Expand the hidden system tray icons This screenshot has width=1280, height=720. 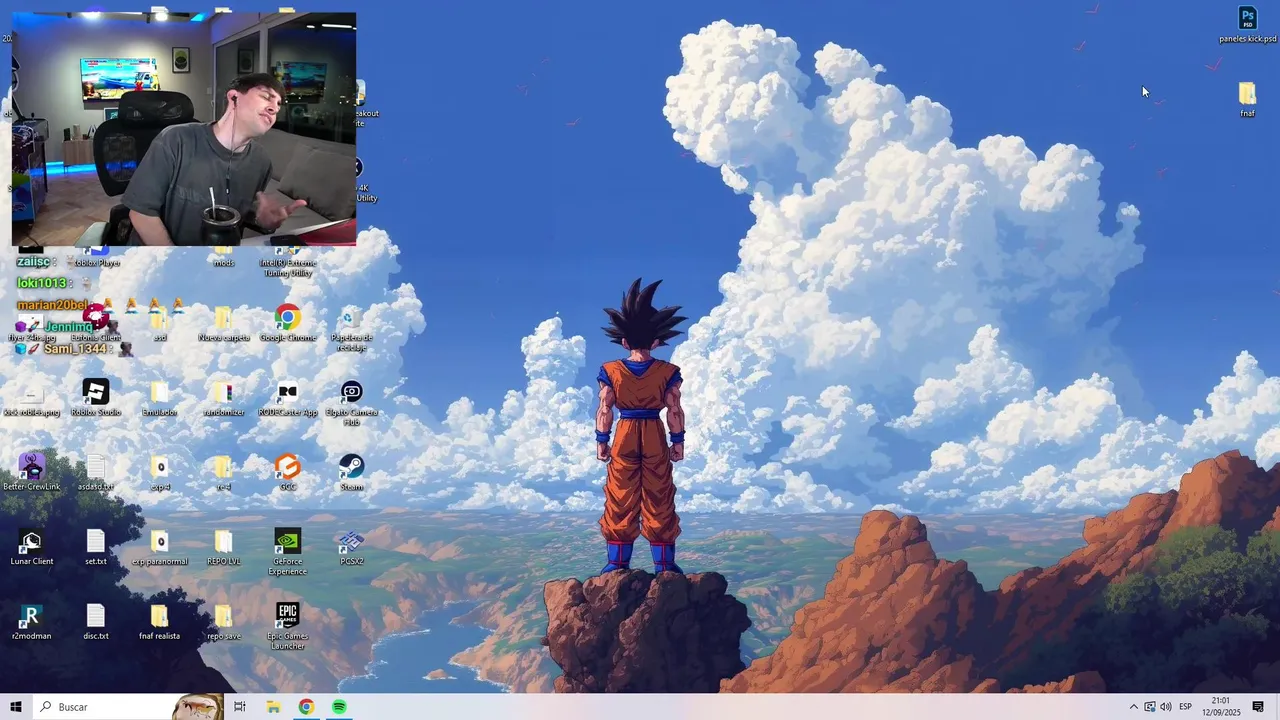pos(1133,707)
